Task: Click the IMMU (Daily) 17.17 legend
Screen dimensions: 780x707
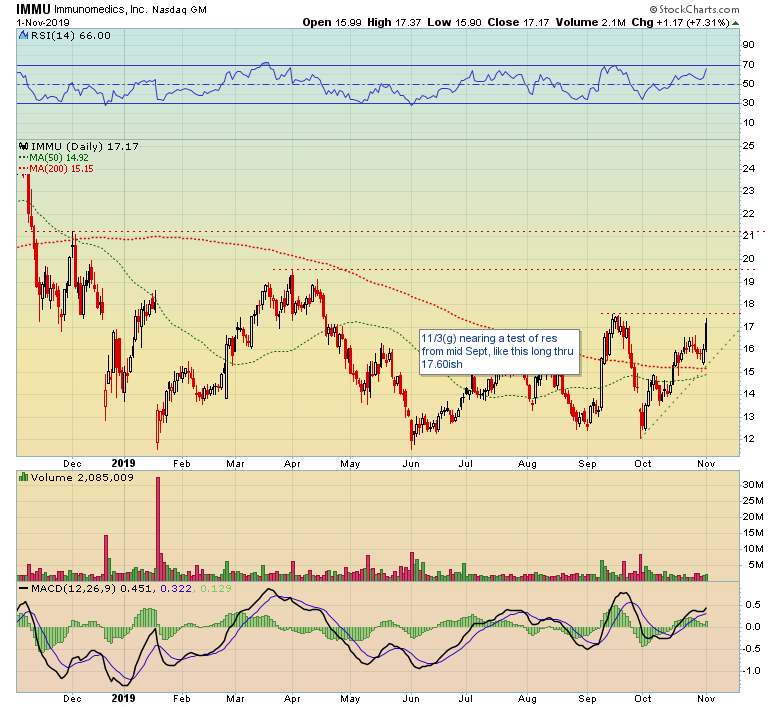Action: tap(85, 146)
